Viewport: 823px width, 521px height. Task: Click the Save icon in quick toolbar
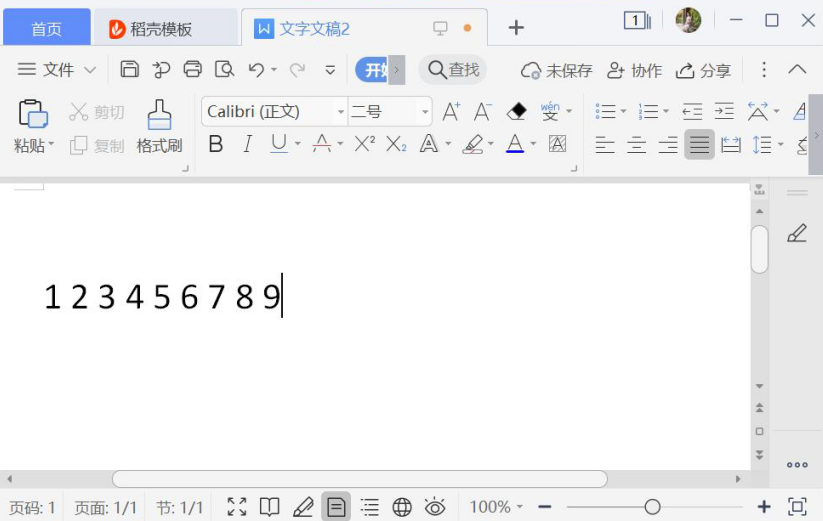[129, 69]
